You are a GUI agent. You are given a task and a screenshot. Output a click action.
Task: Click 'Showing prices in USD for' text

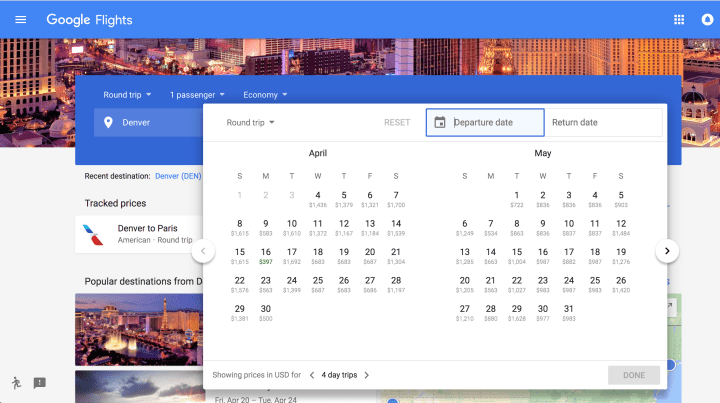257,375
